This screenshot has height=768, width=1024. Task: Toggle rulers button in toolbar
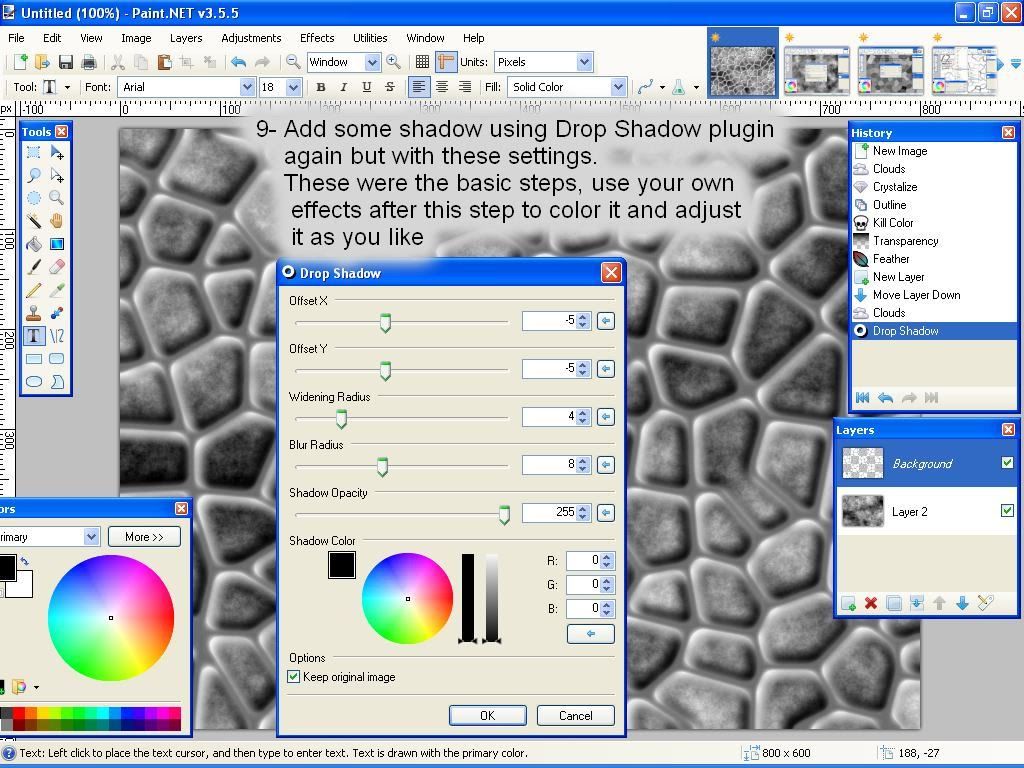pos(446,62)
